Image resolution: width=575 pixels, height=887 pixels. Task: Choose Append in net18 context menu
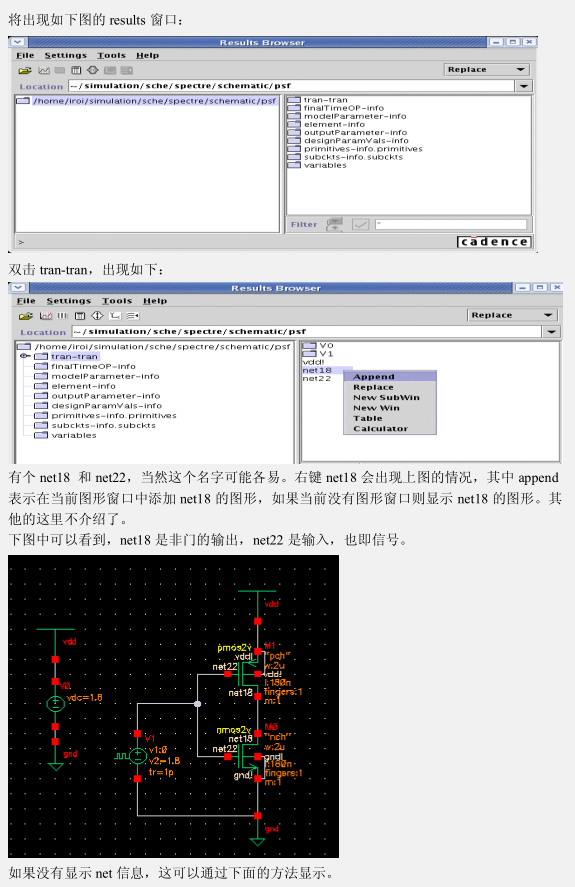(390, 377)
